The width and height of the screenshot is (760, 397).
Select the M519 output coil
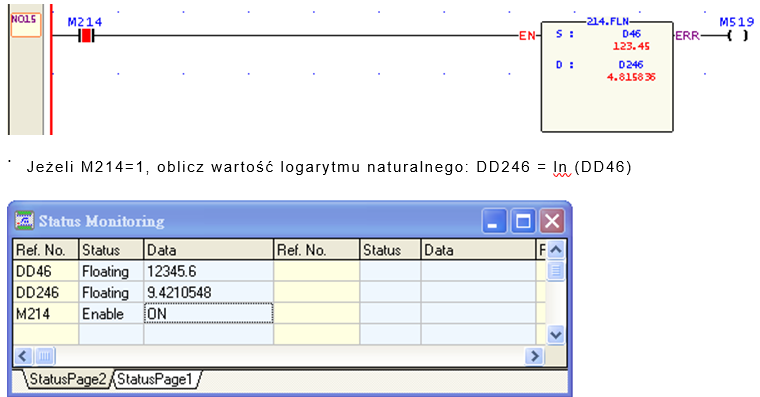[x=738, y=35]
